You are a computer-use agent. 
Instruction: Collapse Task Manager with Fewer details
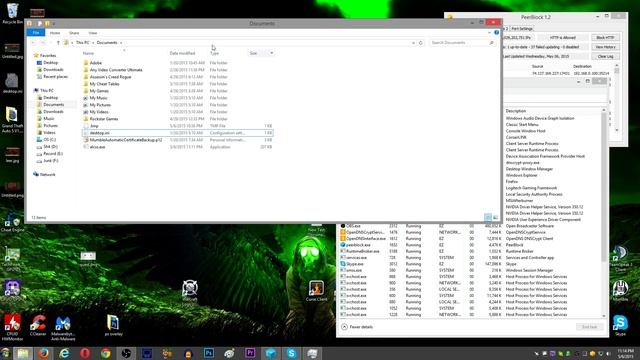(357, 327)
